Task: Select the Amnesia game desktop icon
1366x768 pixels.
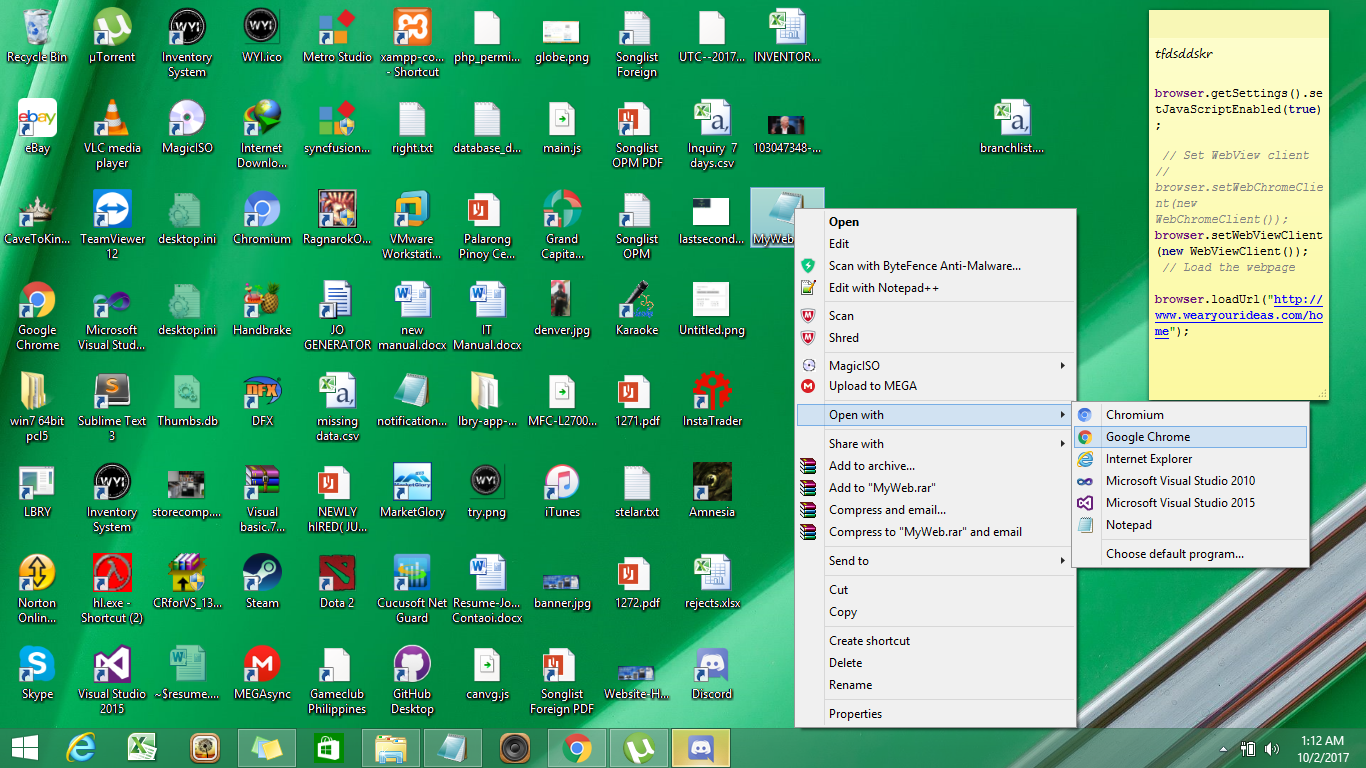Action: (712, 491)
